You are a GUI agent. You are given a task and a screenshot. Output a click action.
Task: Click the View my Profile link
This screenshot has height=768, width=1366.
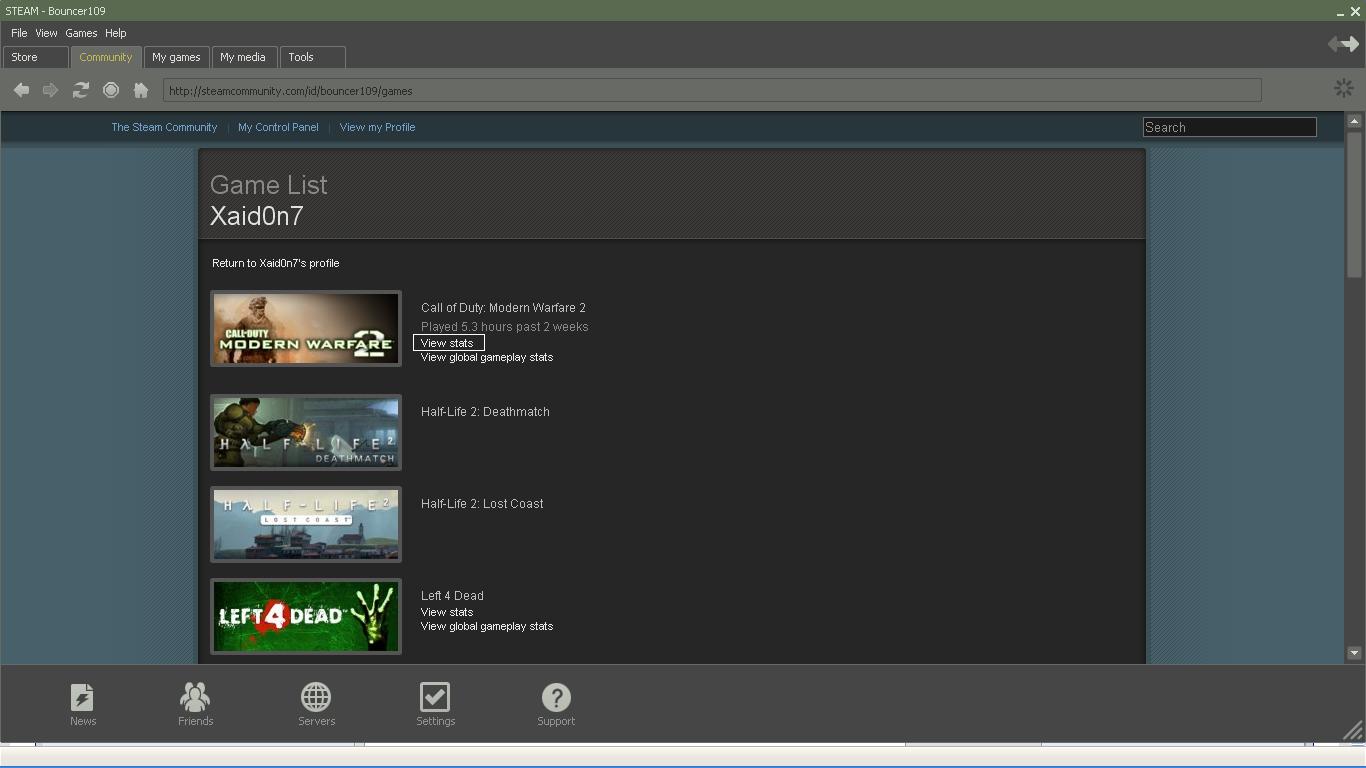pyautogui.click(x=377, y=127)
